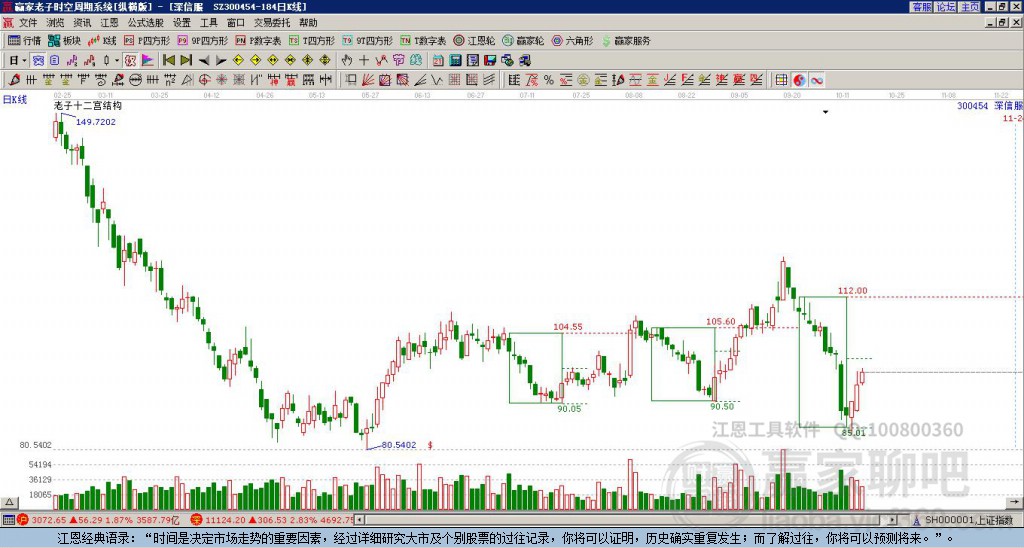Open the 六角形 hexagon tool
This screenshot has width=1024, height=548.
pos(573,40)
